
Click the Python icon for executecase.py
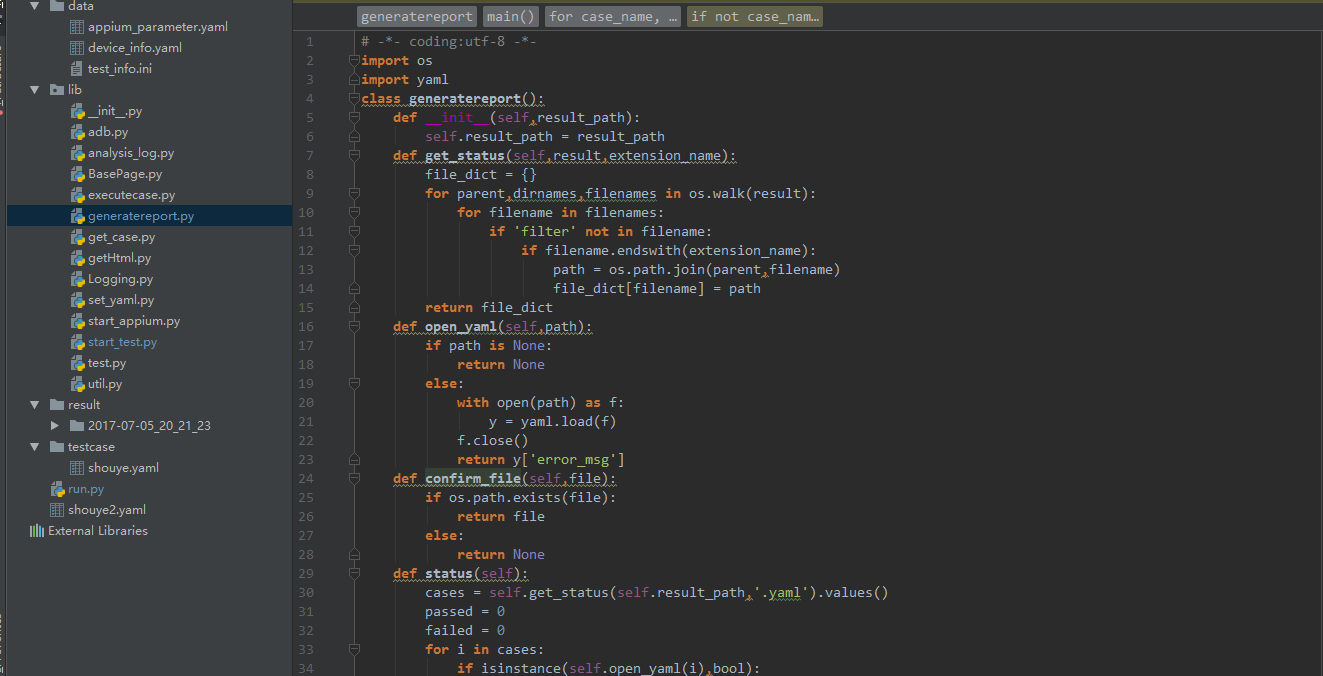point(78,195)
